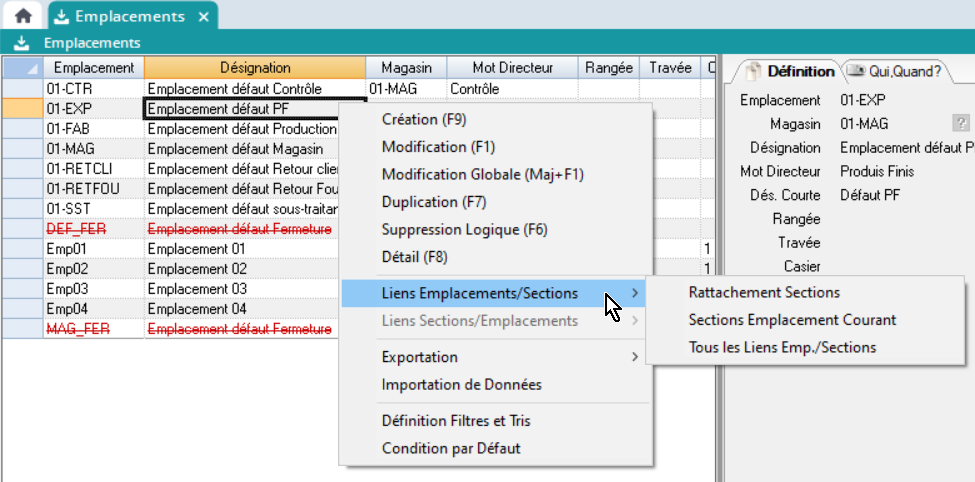
Task: Select the Définition tab
Action: [x=789, y=71]
